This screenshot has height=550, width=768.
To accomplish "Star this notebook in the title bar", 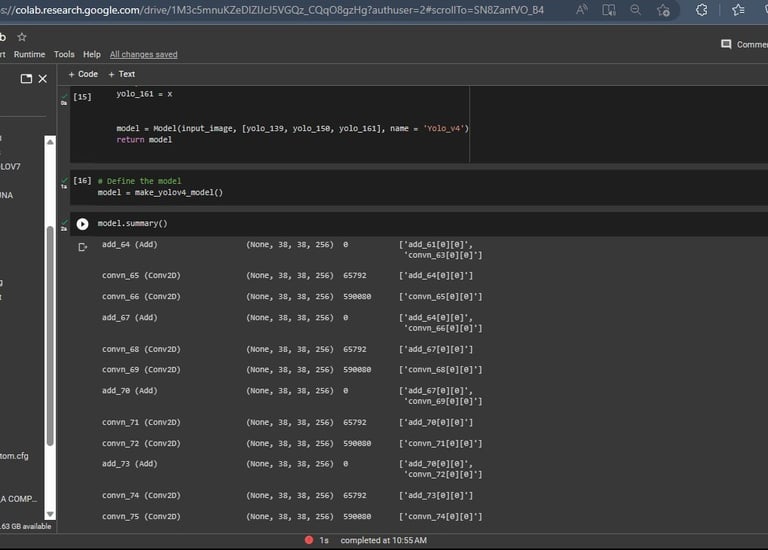I will [22, 37].
